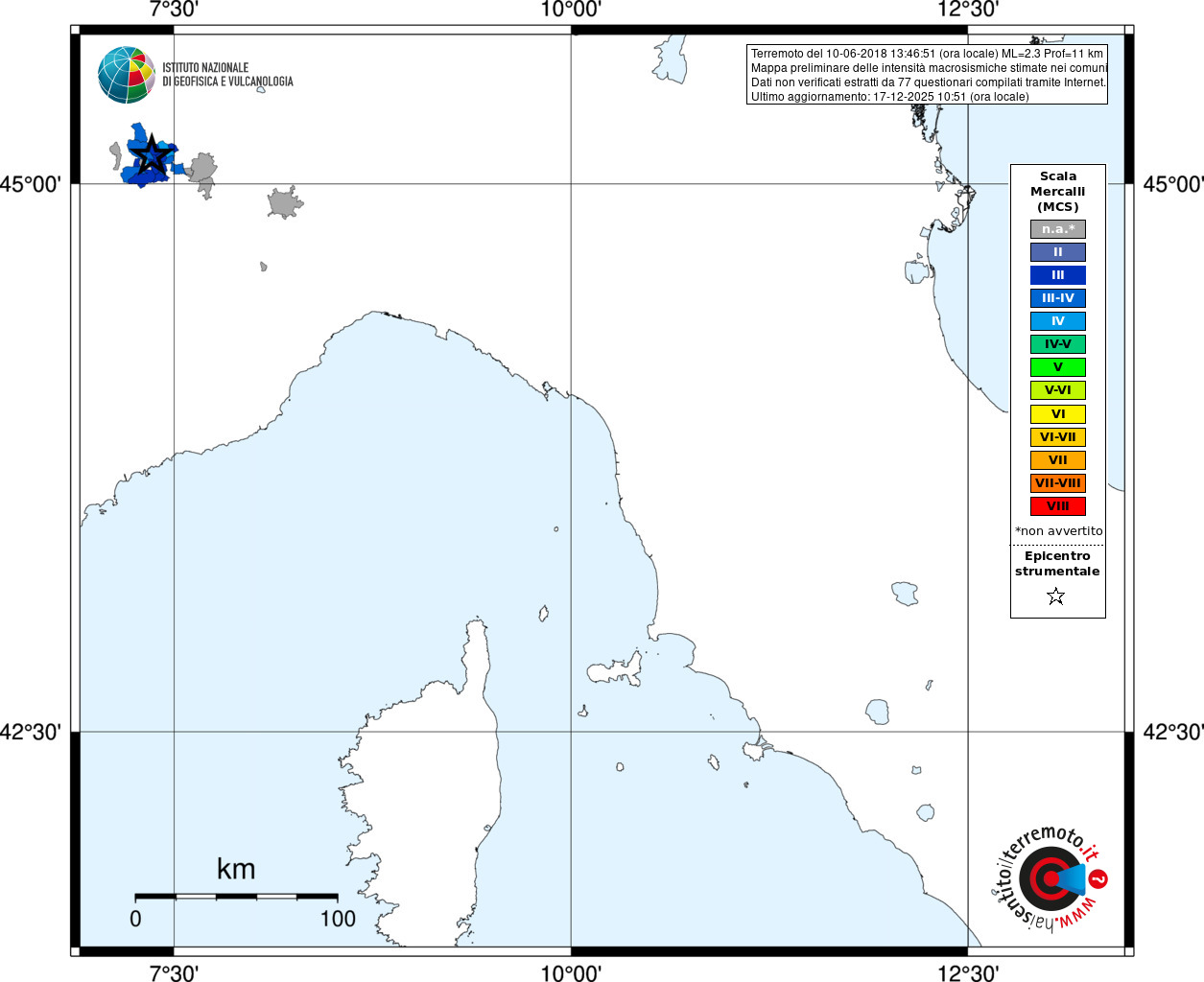Click 'ISTITUTO NAZIONALE DI GEOFISICA E VULCANOLOGIA' text

(x=227, y=75)
